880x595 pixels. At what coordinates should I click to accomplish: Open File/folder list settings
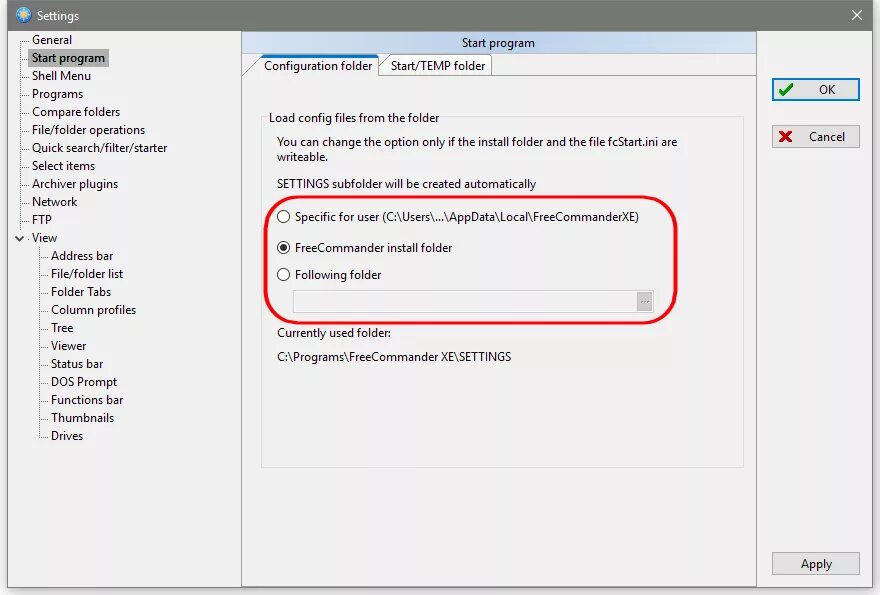87,273
